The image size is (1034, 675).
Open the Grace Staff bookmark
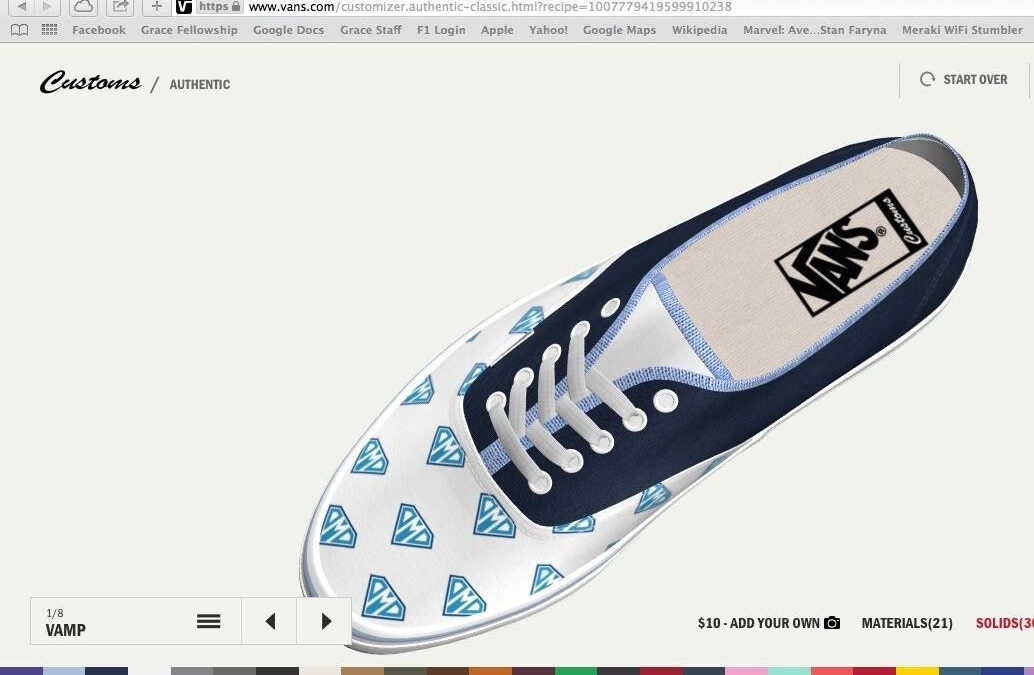tap(371, 30)
